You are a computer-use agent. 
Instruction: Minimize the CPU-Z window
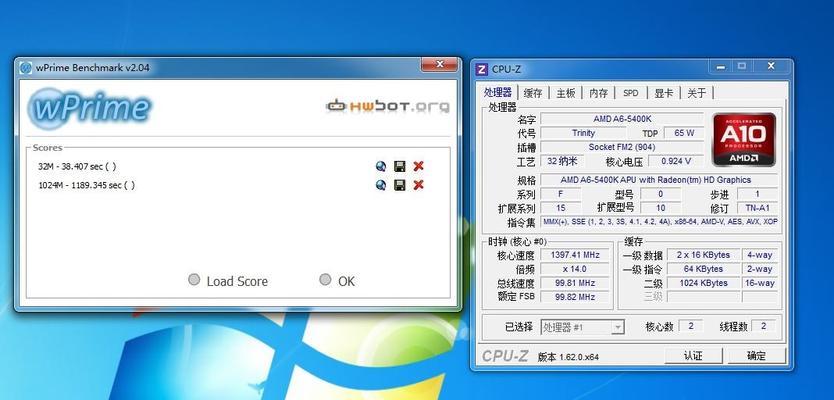[721, 66]
